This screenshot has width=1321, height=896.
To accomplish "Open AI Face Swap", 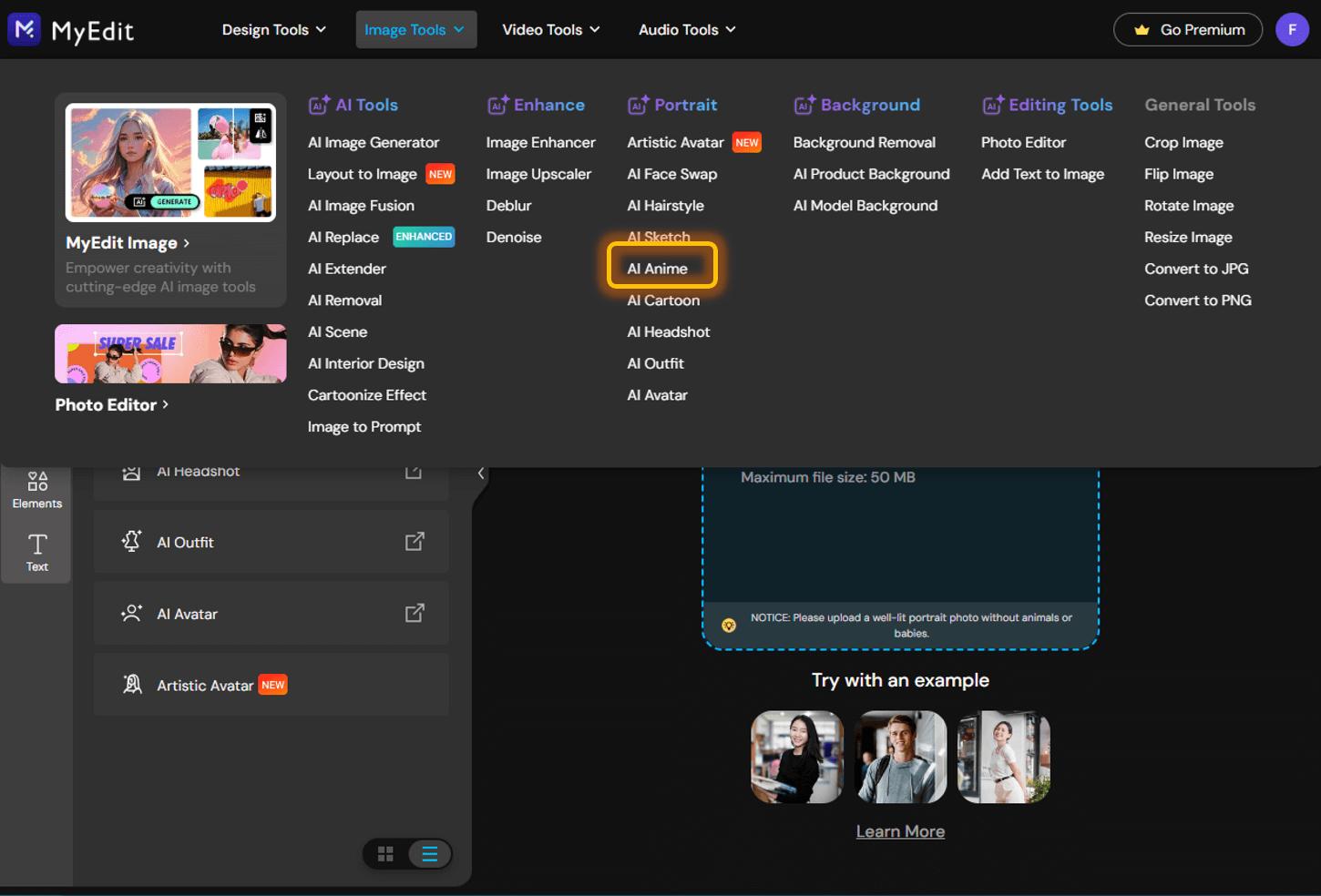I will [x=672, y=174].
